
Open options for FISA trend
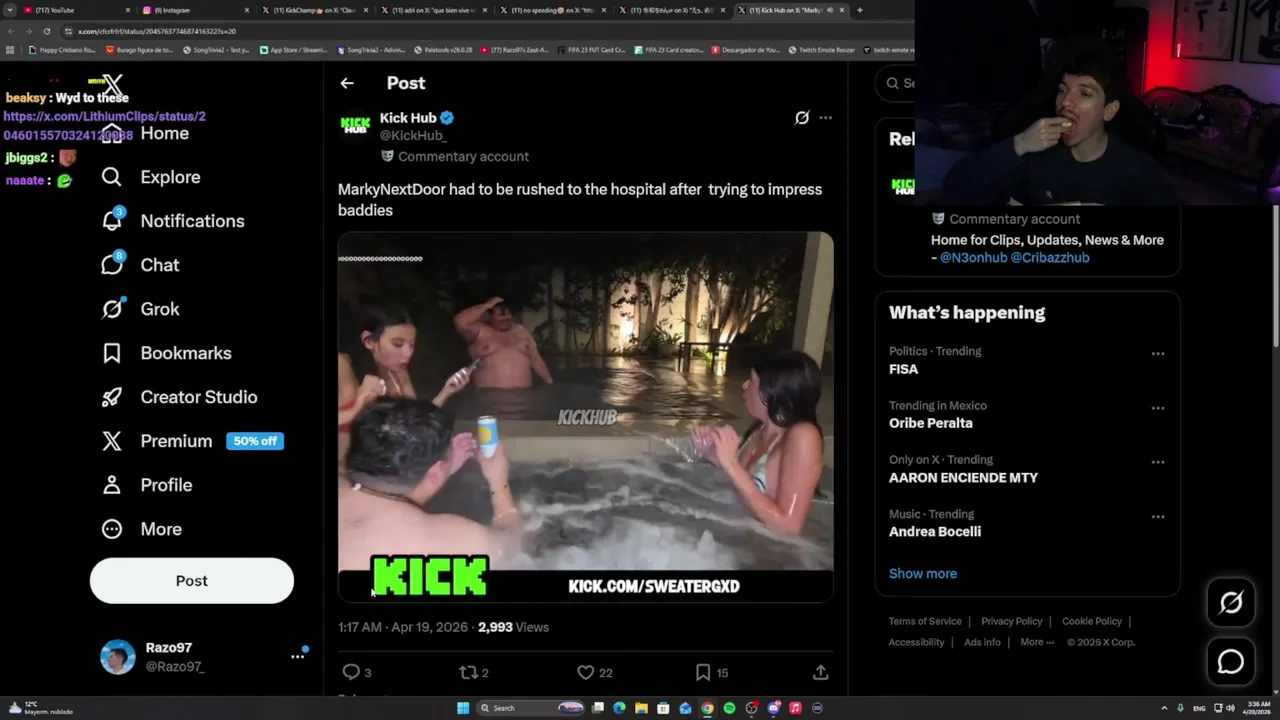click(1157, 354)
